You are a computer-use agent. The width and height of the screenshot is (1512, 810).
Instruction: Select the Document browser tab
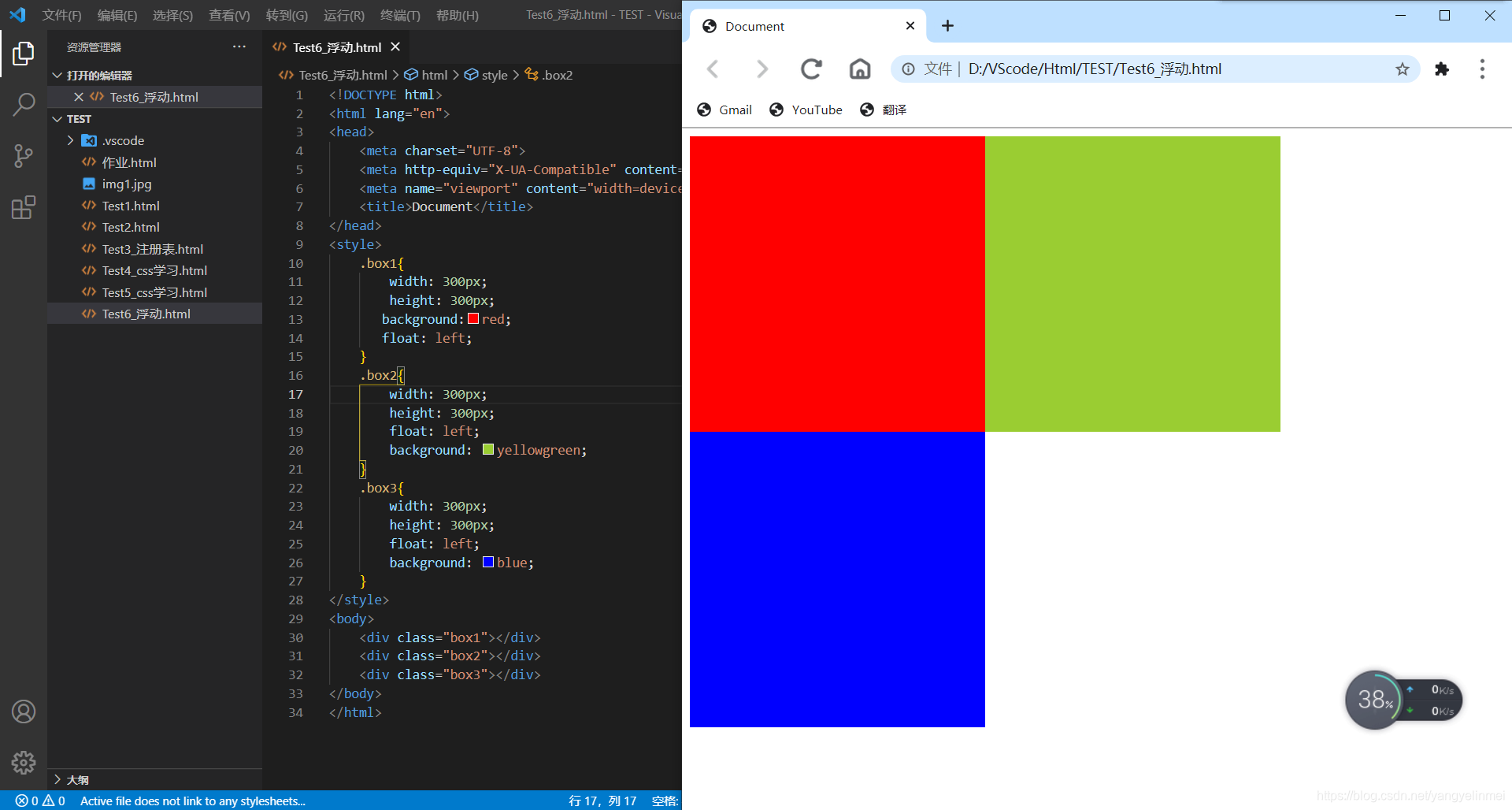(x=808, y=26)
